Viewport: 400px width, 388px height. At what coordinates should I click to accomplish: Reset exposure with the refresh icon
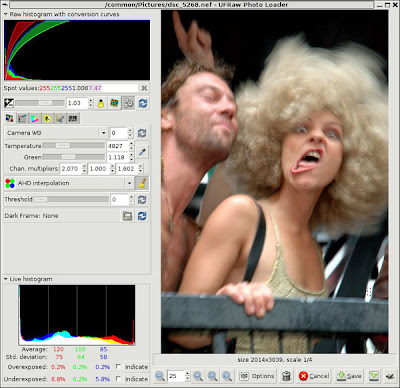[x=143, y=103]
